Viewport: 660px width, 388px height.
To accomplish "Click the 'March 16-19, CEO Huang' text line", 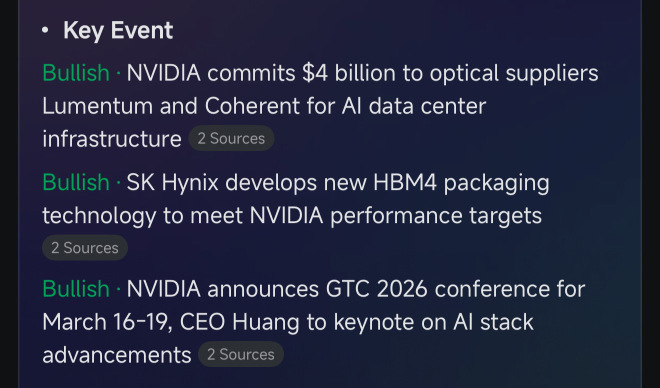I will pos(288,322).
